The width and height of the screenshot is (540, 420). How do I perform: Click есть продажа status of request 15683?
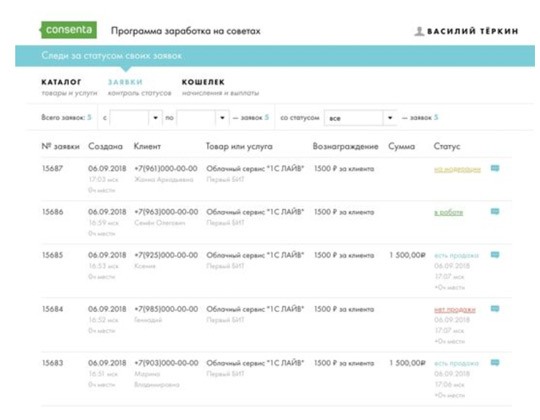coord(456,363)
